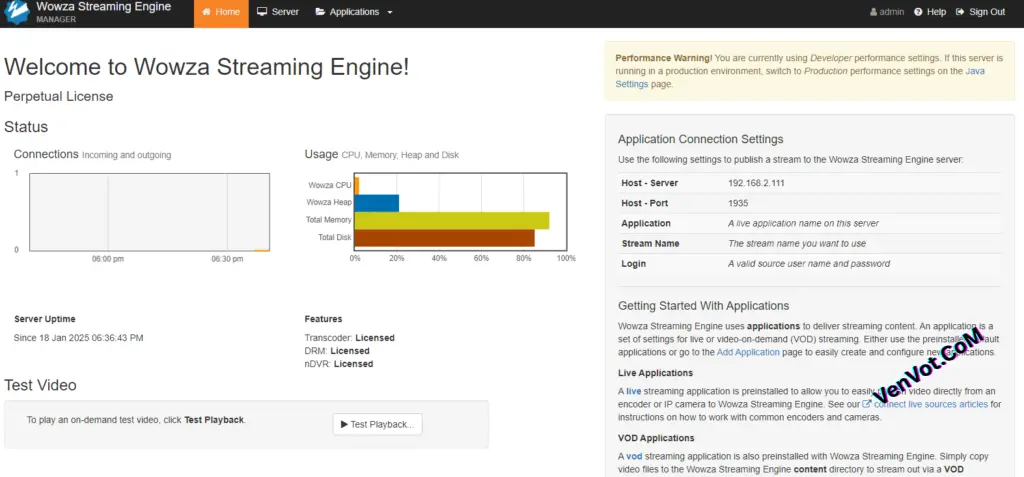Click the Wowza CPU bar

pyautogui.click(x=357, y=186)
